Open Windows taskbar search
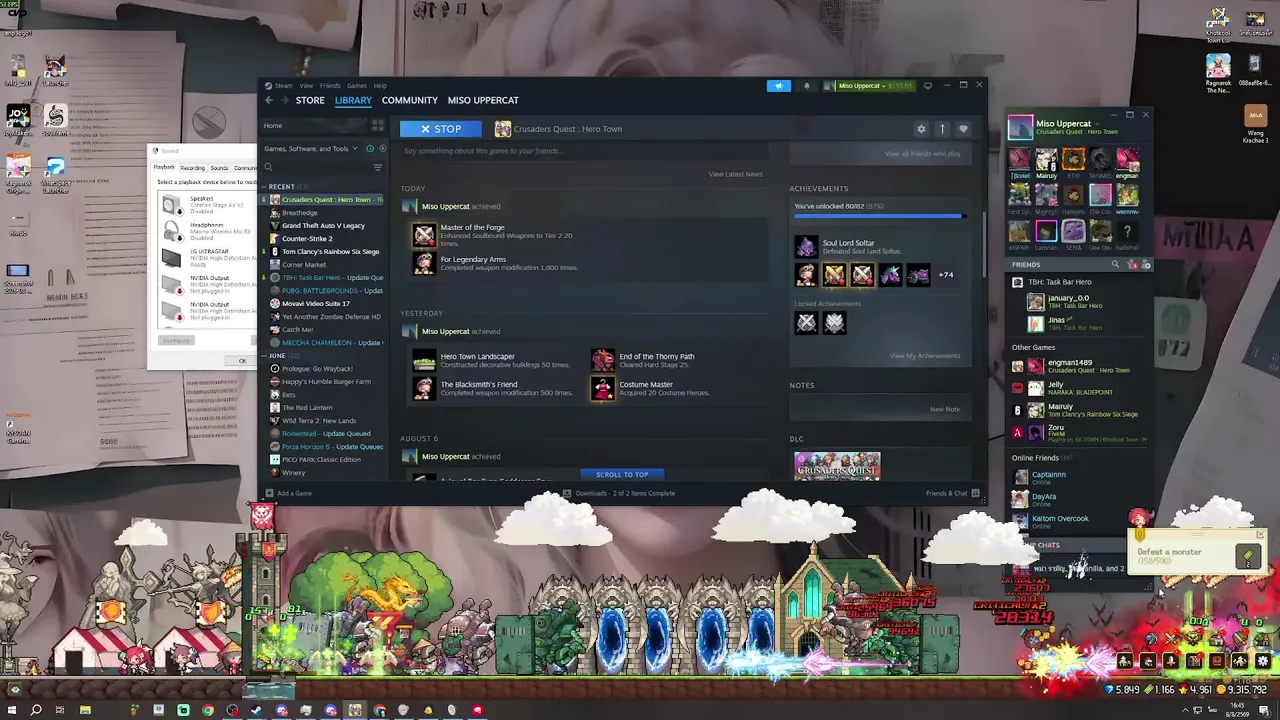Image resolution: width=1280 pixels, height=720 pixels. tap(36, 710)
